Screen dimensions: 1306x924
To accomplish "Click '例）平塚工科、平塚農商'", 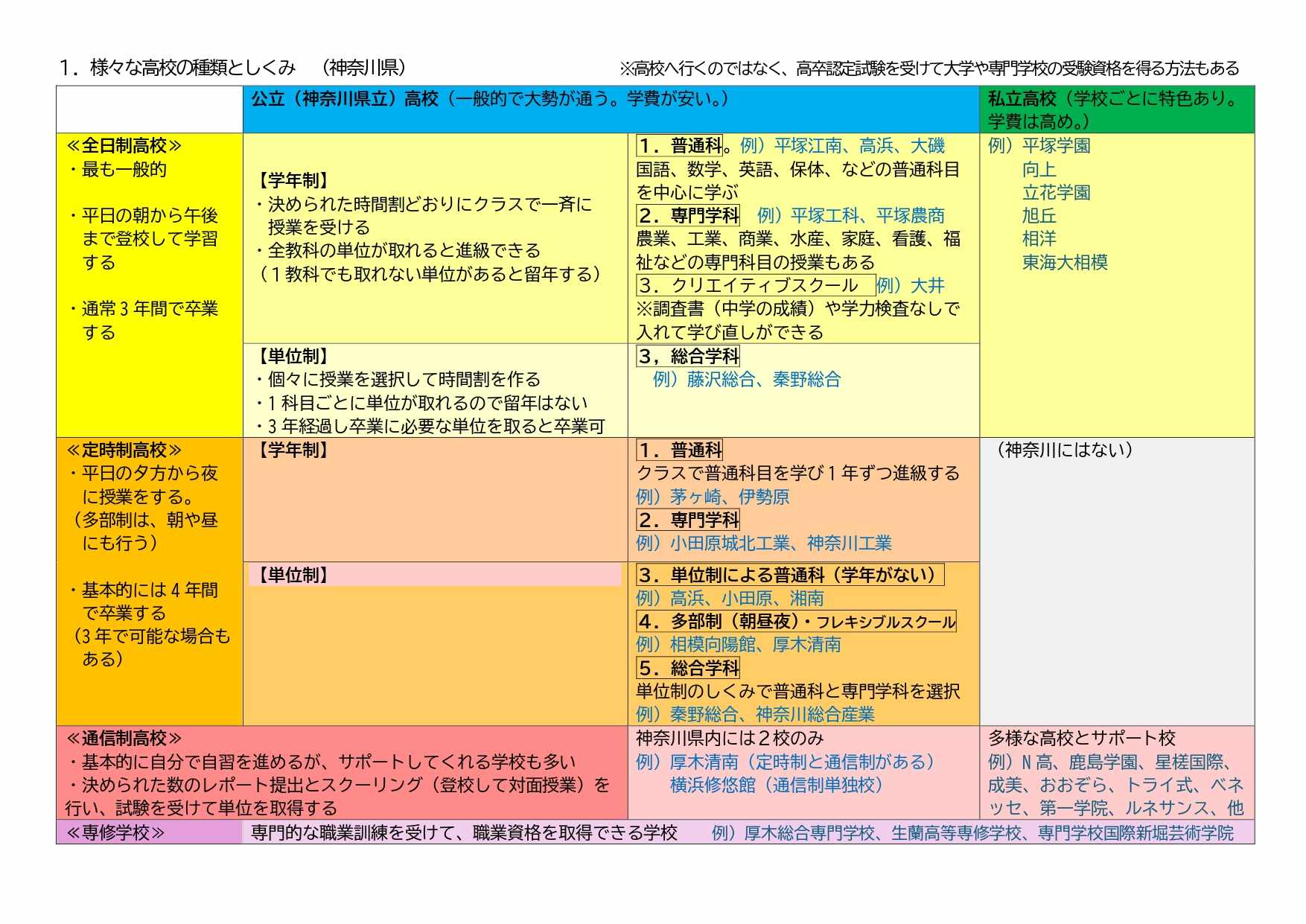I will [x=850, y=216].
